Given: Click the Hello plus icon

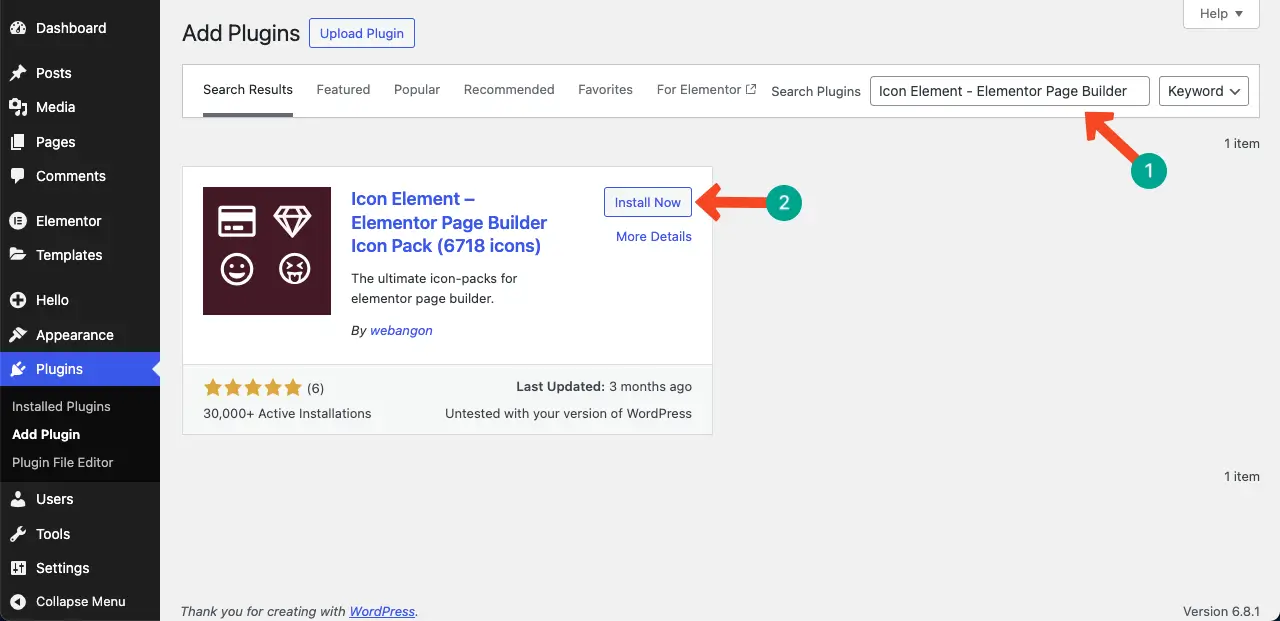Looking at the screenshot, I should point(18,300).
